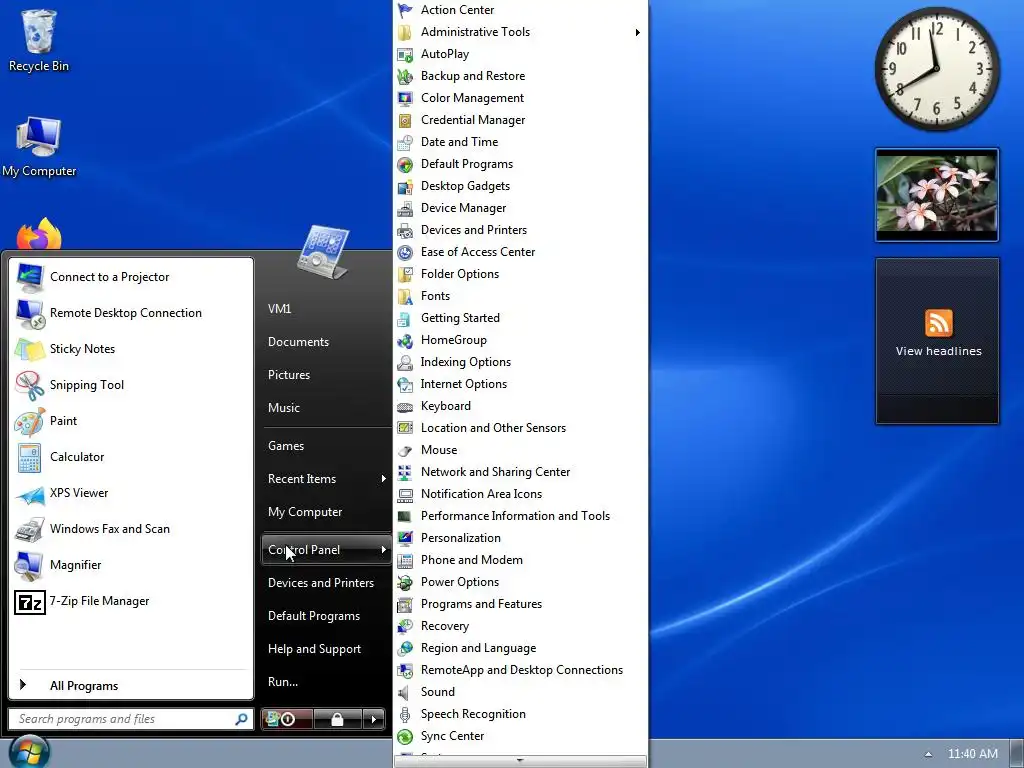Click the Backup and Restore icon

pos(405,76)
